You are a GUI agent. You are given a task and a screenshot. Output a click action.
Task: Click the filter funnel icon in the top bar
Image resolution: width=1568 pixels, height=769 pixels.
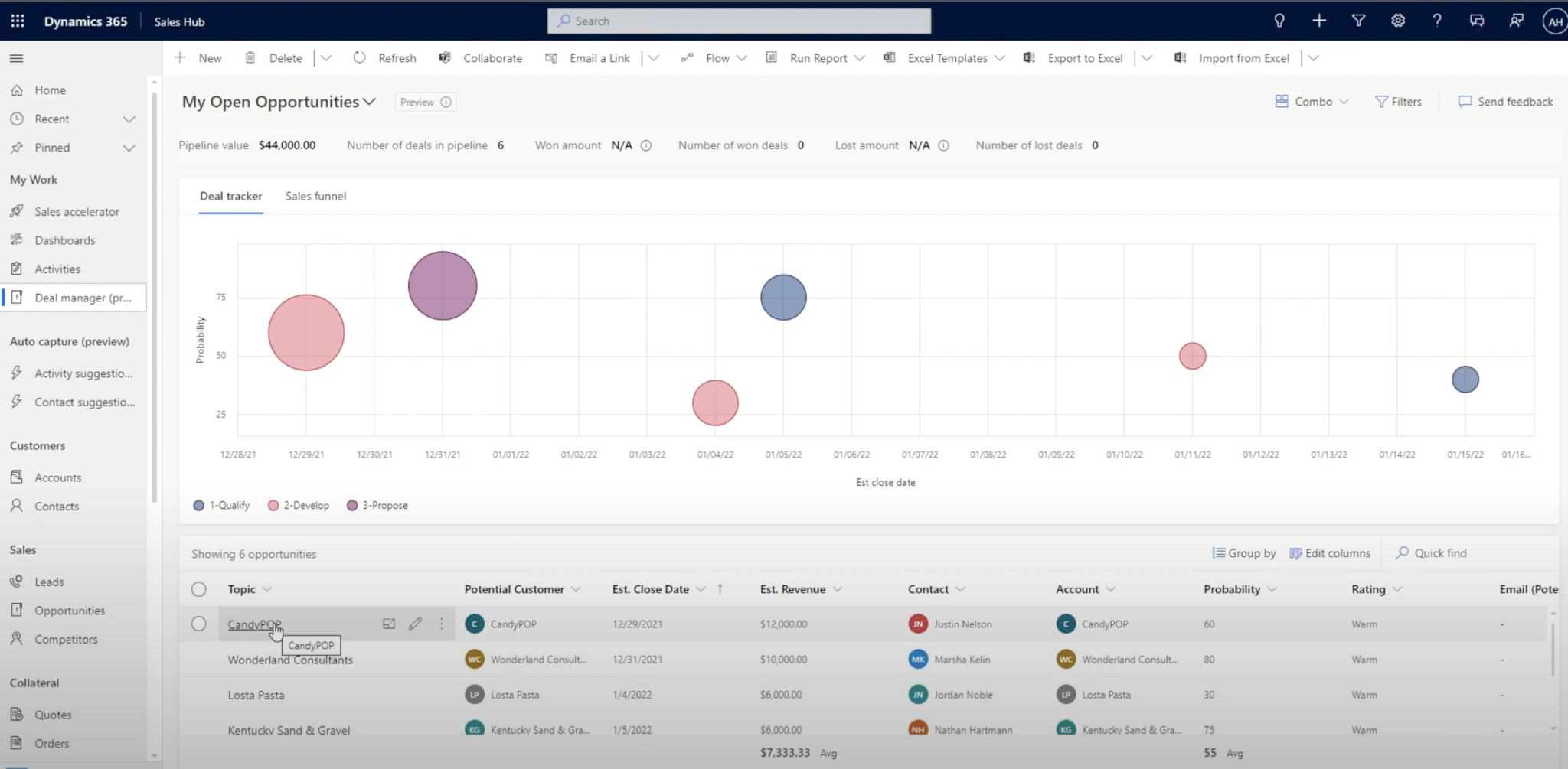click(1359, 21)
